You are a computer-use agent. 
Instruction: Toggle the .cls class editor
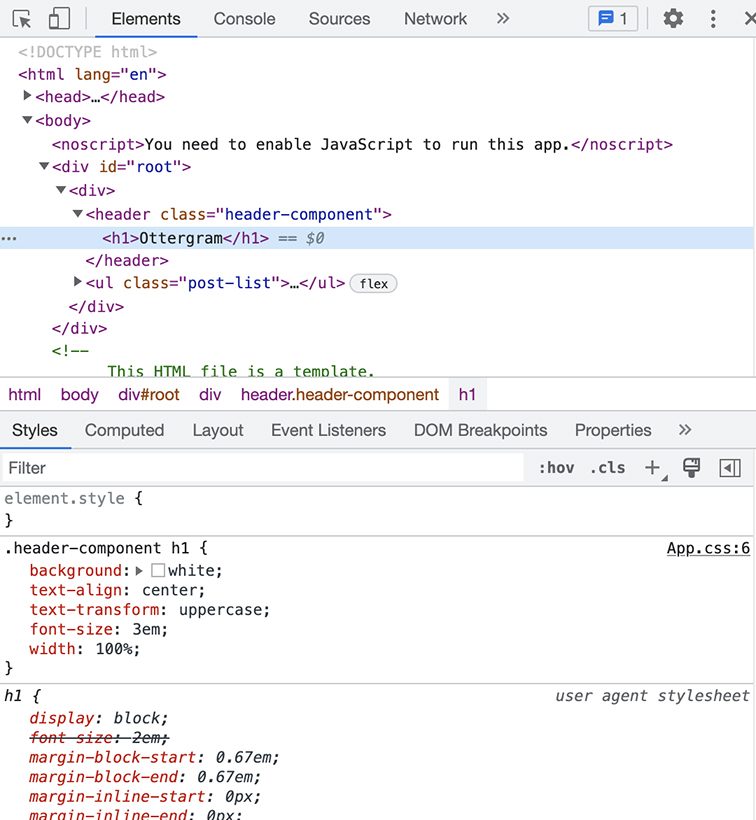(x=607, y=468)
